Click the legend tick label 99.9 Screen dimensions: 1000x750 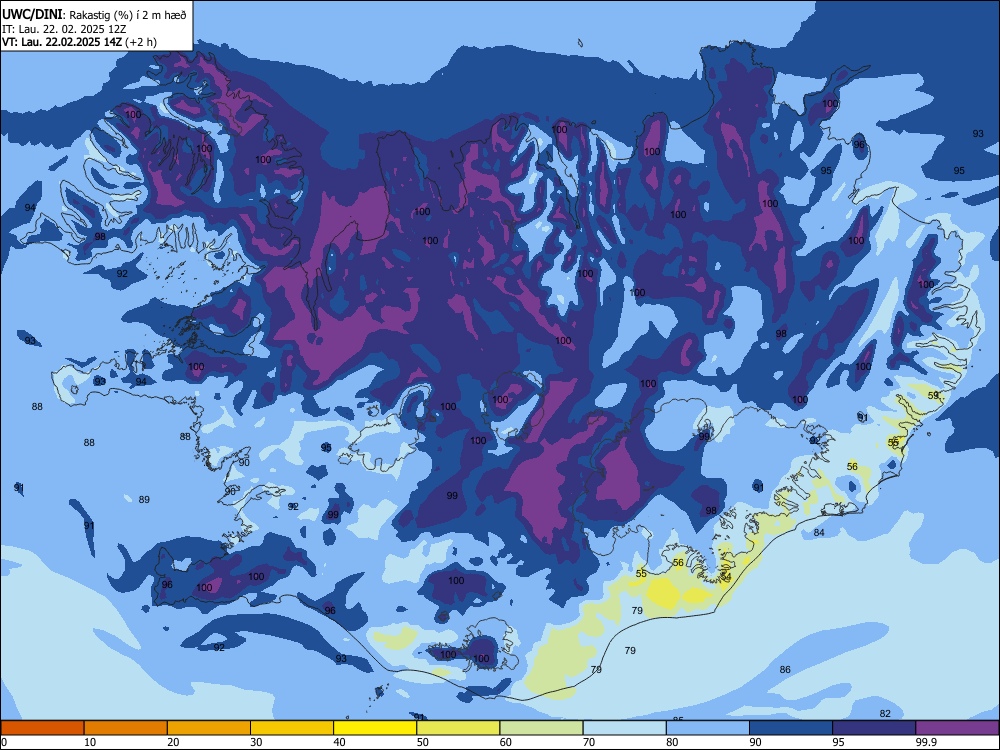(925, 742)
